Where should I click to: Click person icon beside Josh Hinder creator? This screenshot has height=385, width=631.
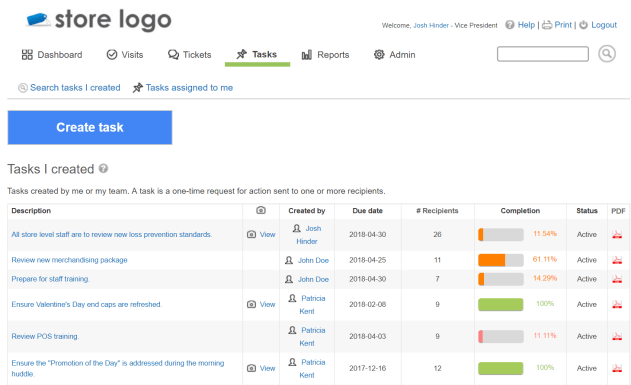click(x=297, y=229)
